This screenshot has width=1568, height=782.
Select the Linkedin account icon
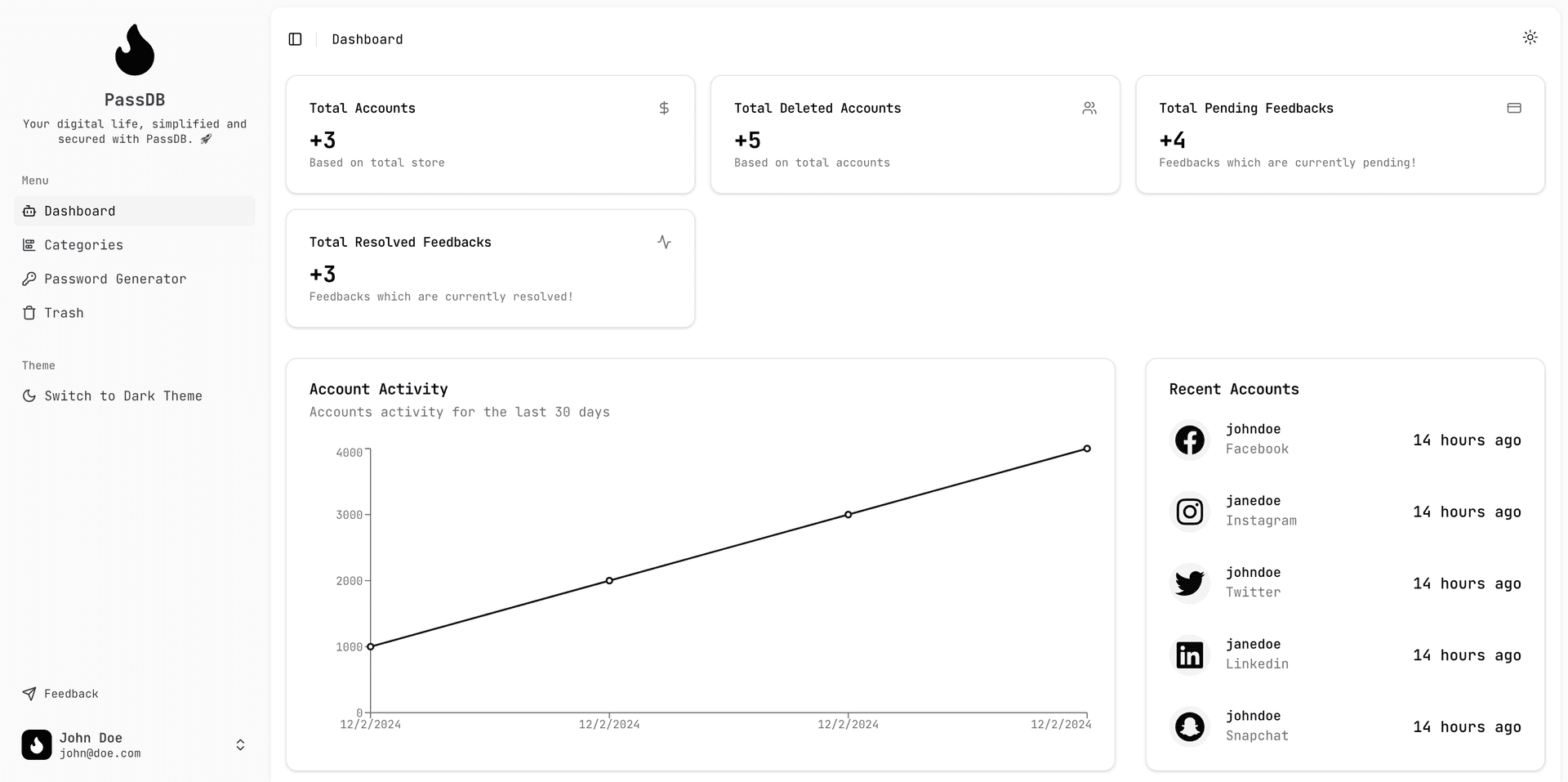pos(1189,655)
